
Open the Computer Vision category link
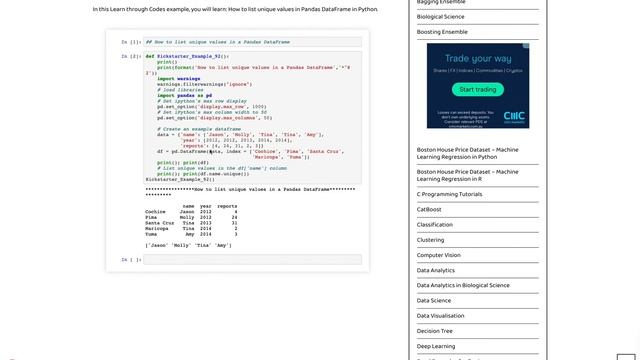click(x=438, y=255)
